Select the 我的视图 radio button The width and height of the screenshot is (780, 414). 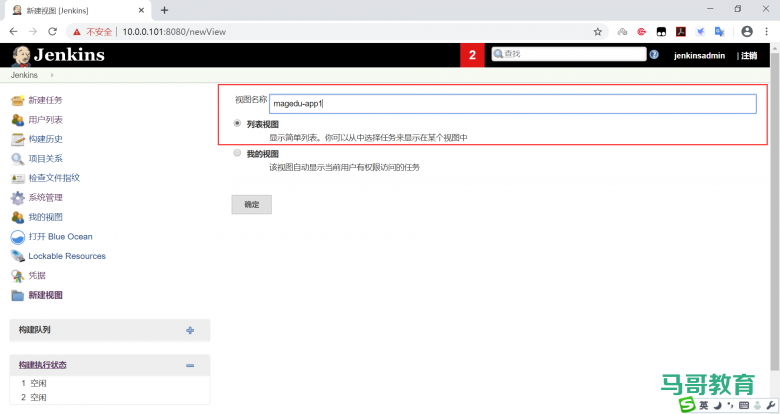pyautogui.click(x=237, y=153)
